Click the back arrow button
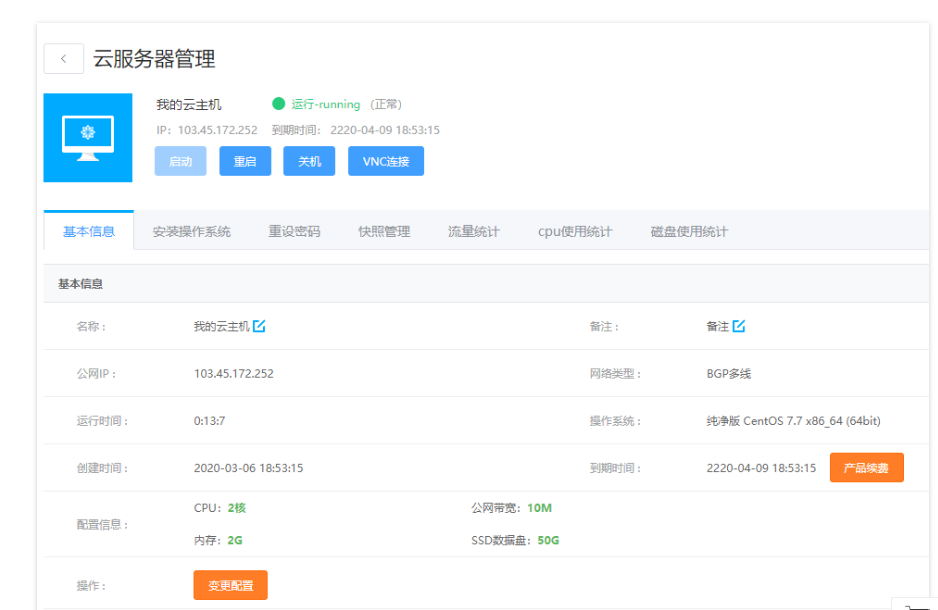The image size is (938, 610). [x=64, y=59]
